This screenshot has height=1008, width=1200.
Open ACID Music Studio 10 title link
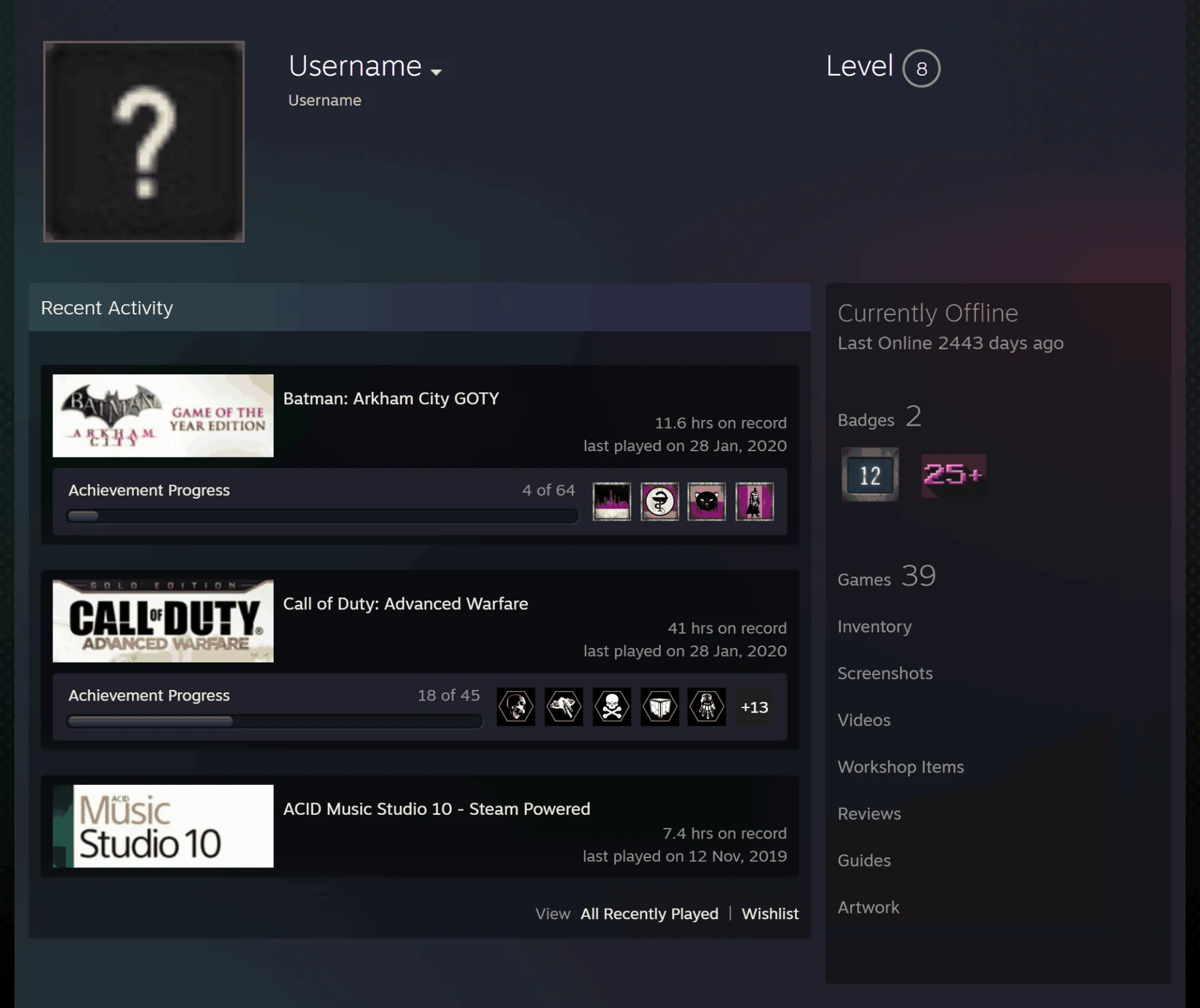pyautogui.click(x=437, y=809)
